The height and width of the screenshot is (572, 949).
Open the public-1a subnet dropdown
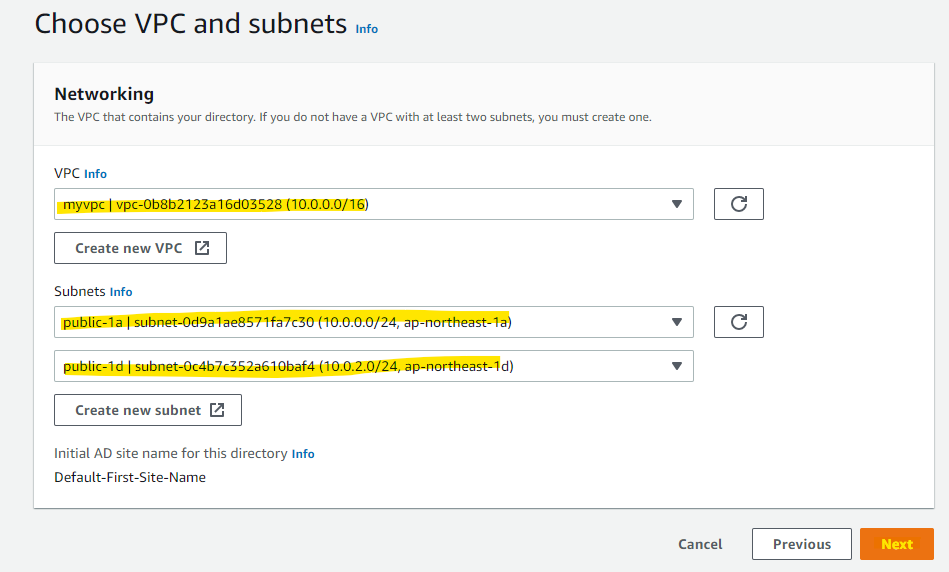point(373,322)
